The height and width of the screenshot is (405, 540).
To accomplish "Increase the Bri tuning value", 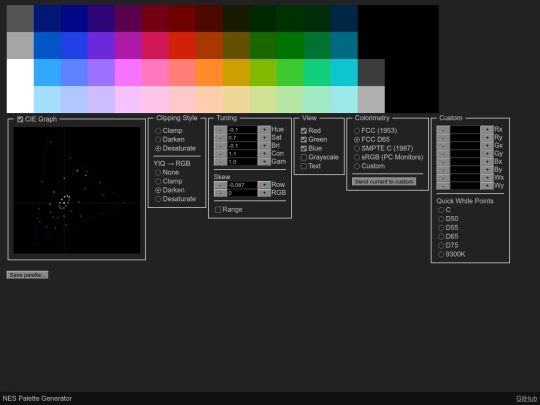I will (x=264, y=145).
